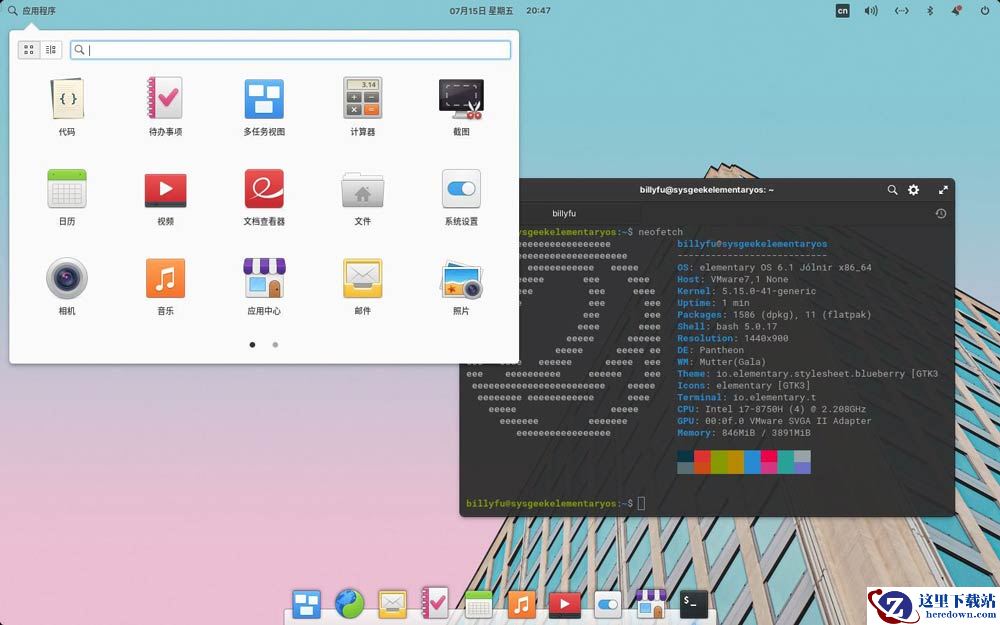Launch 邮件 mail app from launcher grid
Viewport: 1000px width, 625px height.
[x=362, y=286]
